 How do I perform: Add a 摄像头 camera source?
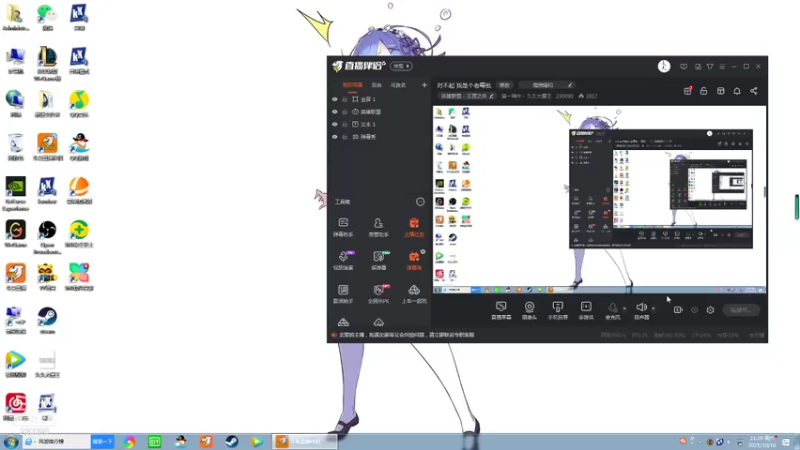(x=530, y=310)
